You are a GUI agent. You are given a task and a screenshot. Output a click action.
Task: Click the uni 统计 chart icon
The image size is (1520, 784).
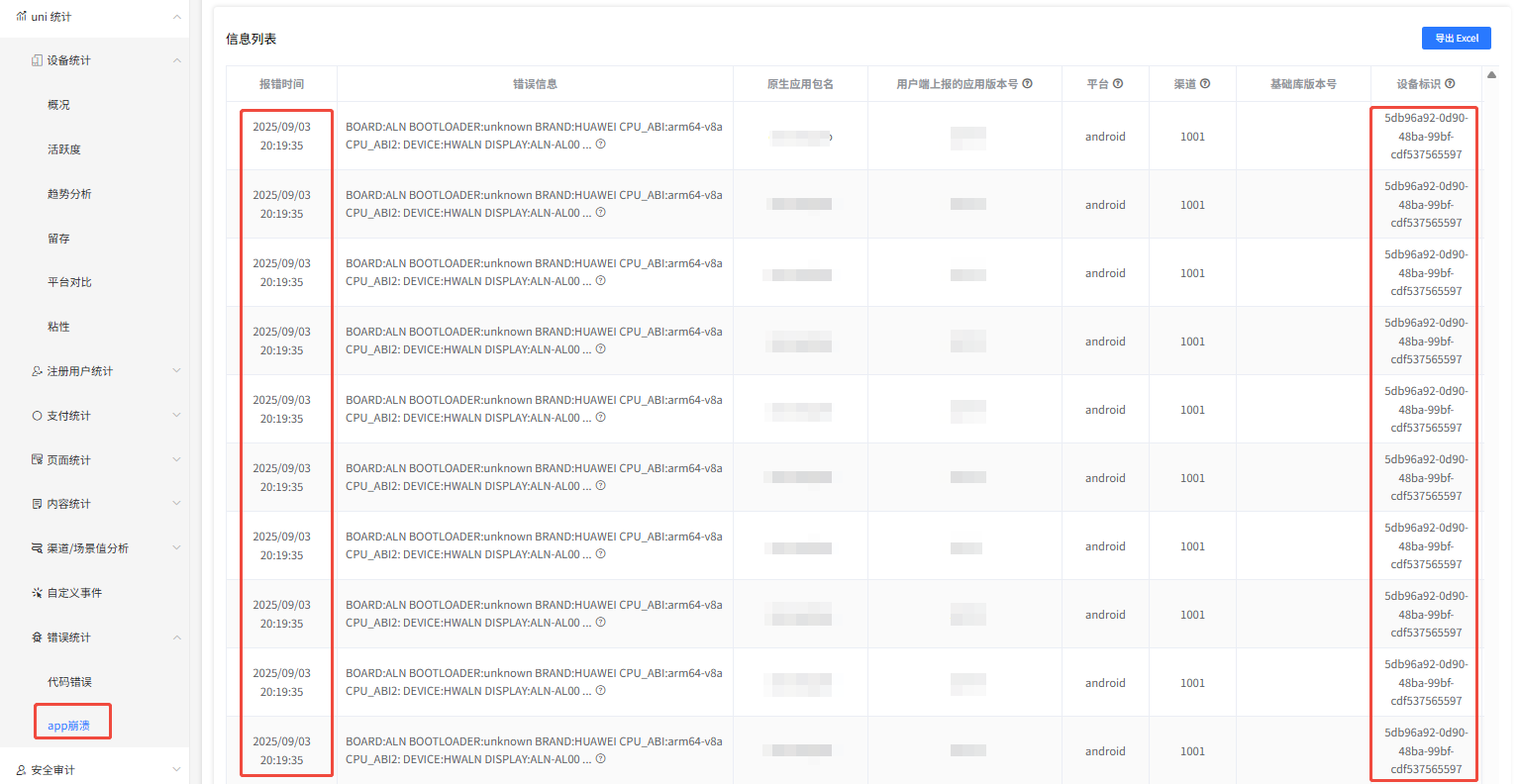(x=22, y=16)
